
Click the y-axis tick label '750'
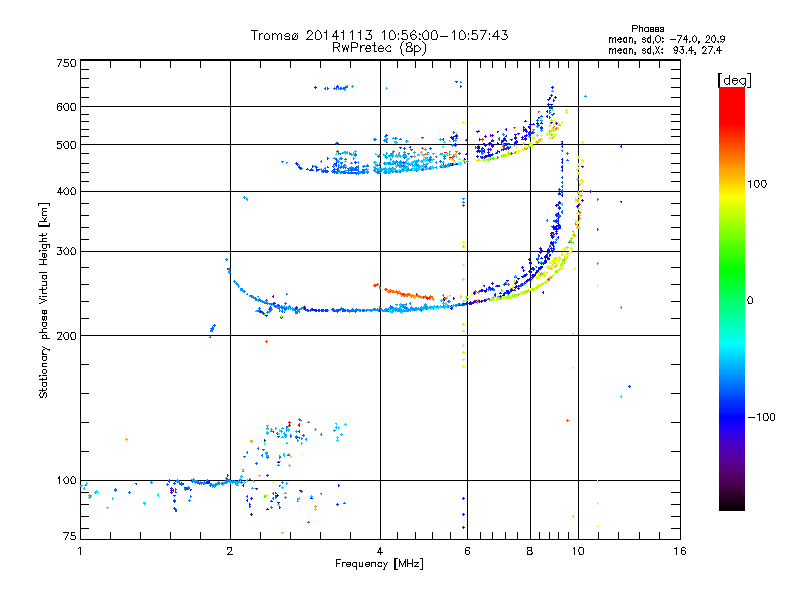pyautogui.click(x=67, y=63)
